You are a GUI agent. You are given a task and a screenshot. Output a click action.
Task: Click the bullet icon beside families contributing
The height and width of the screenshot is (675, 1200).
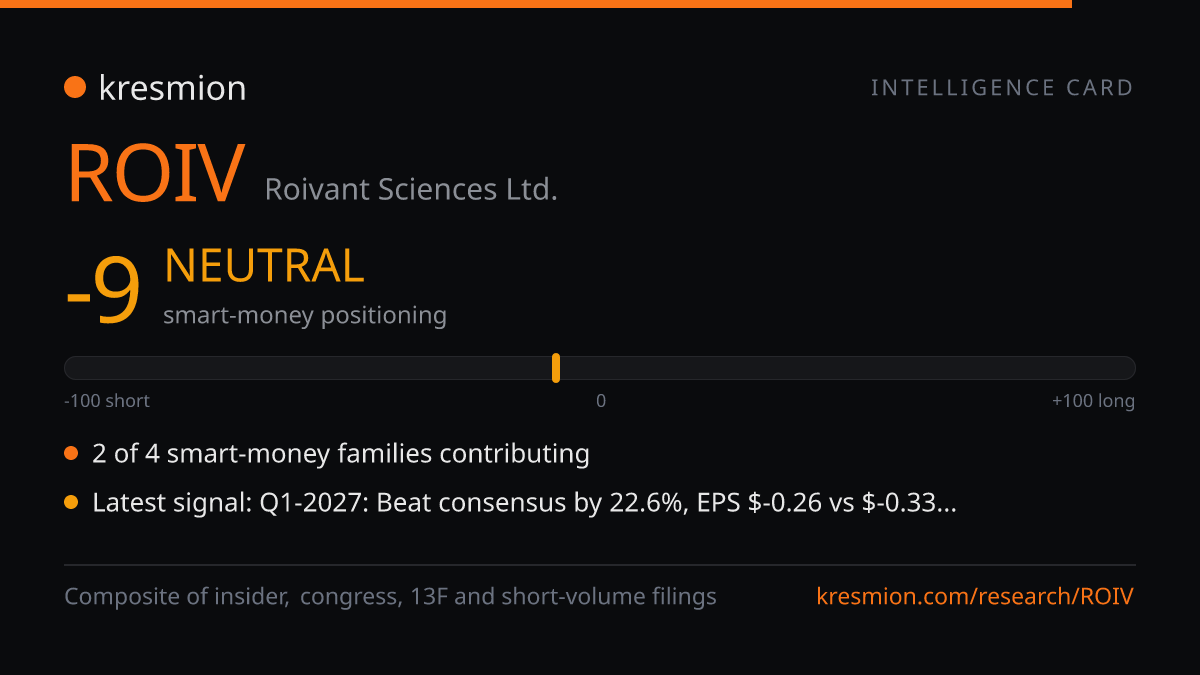click(71, 454)
